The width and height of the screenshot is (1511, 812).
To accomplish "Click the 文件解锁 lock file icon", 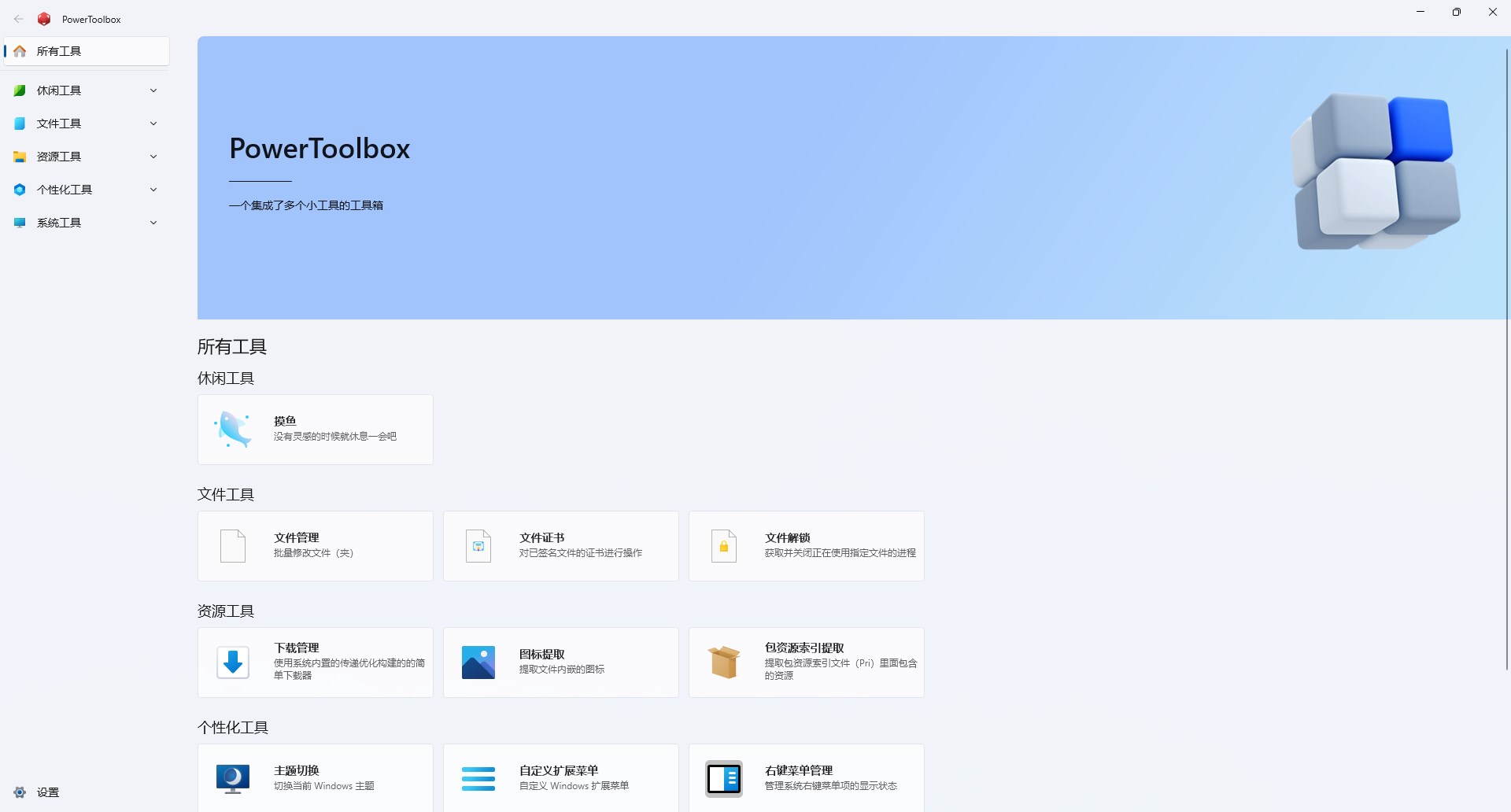I will pos(724,546).
